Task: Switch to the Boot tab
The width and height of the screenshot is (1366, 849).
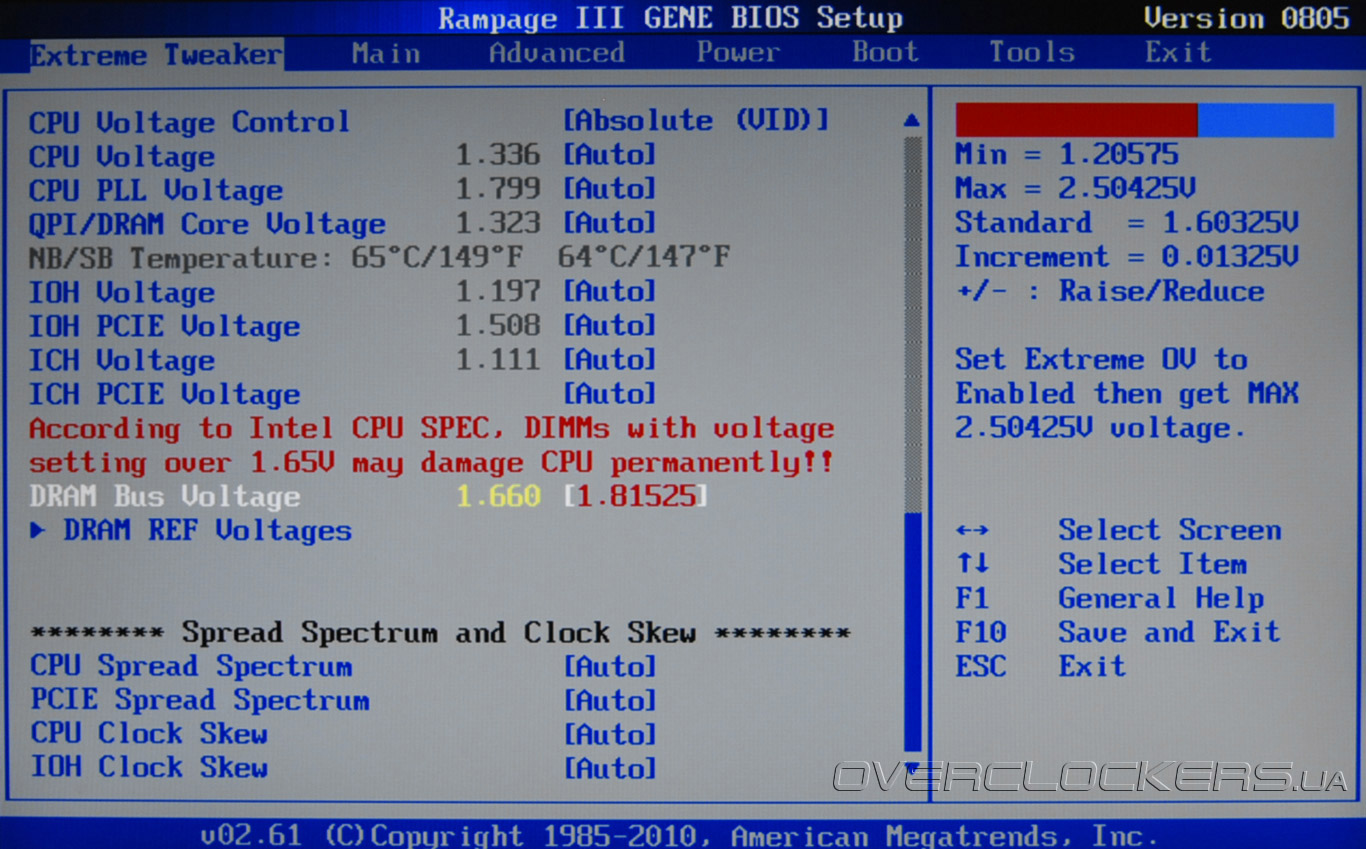Action: pyautogui.click(x=885, y=53)
